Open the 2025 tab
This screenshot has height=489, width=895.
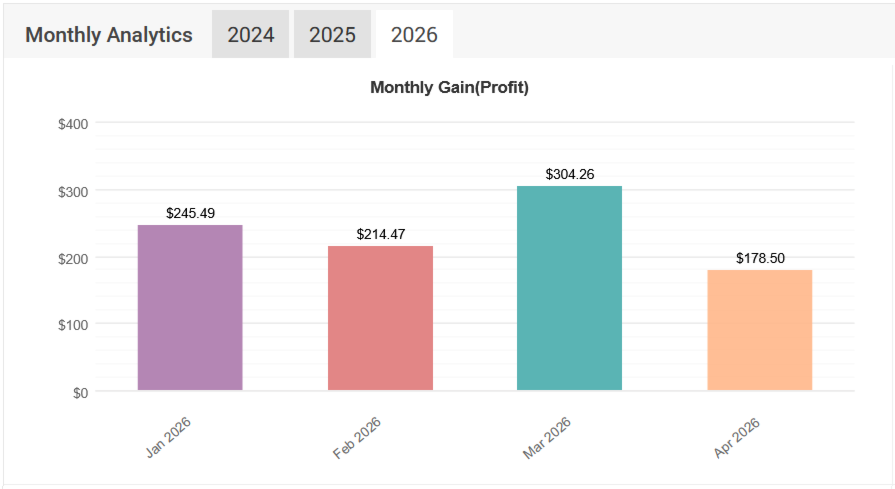332,35
